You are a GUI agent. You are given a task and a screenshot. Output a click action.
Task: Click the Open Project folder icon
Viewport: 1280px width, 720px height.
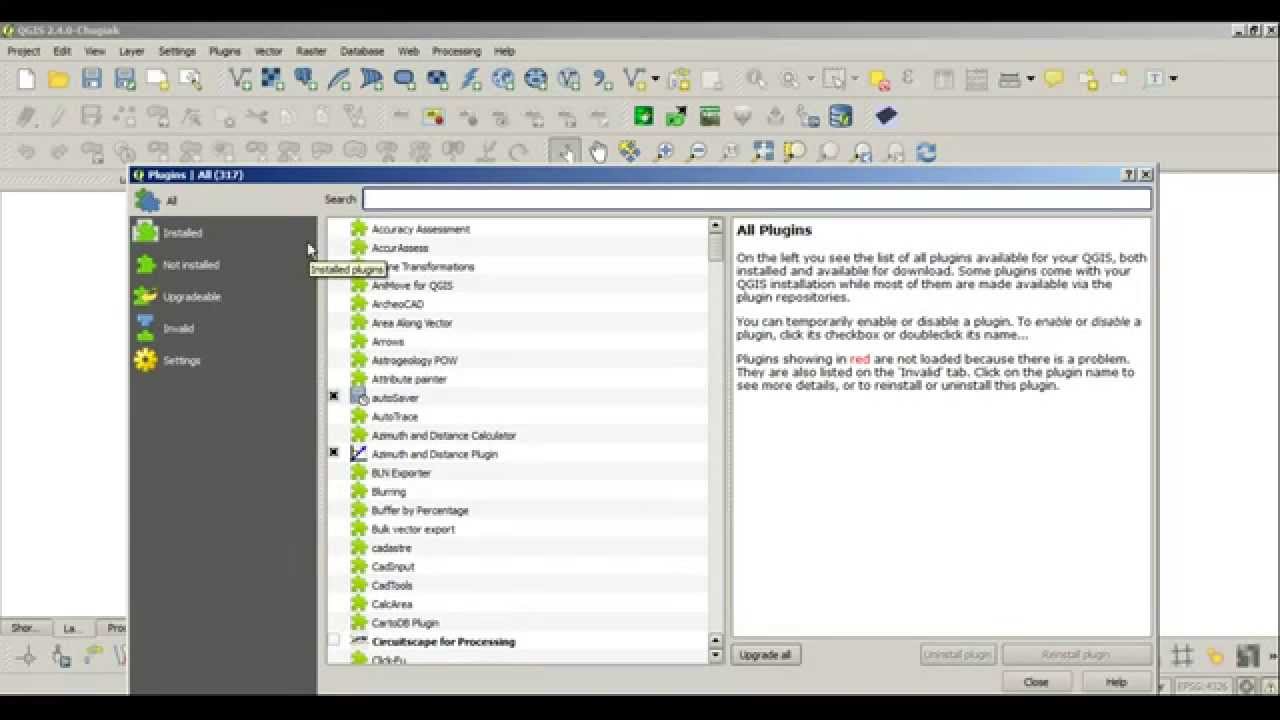(59, 79)
